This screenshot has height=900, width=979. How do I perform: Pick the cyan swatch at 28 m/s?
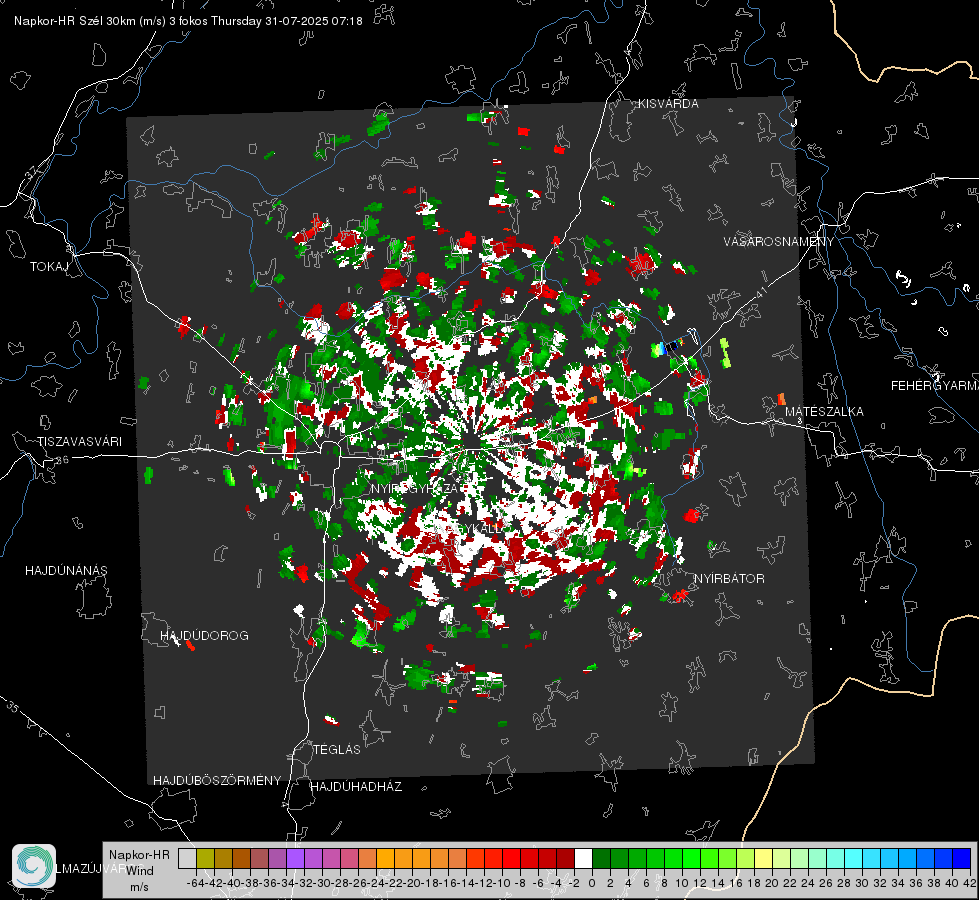click(854, 858)
